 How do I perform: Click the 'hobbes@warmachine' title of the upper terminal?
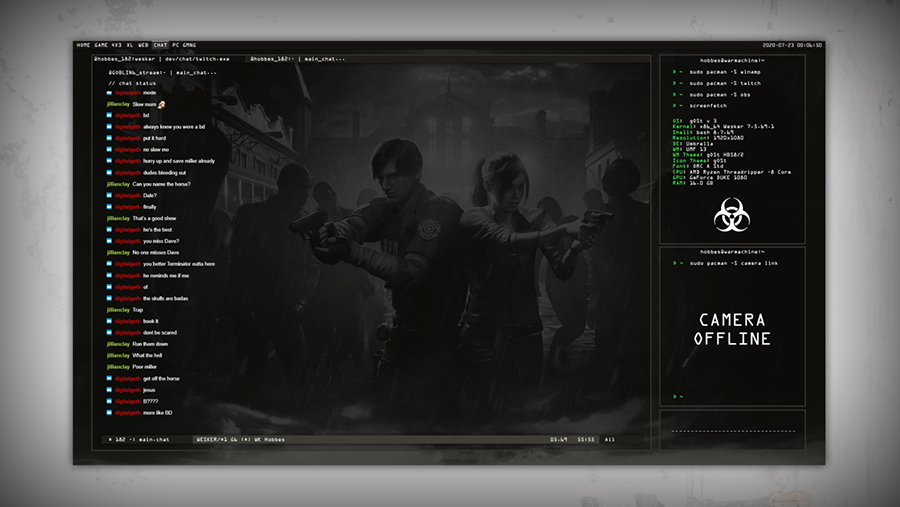[732, 60]
